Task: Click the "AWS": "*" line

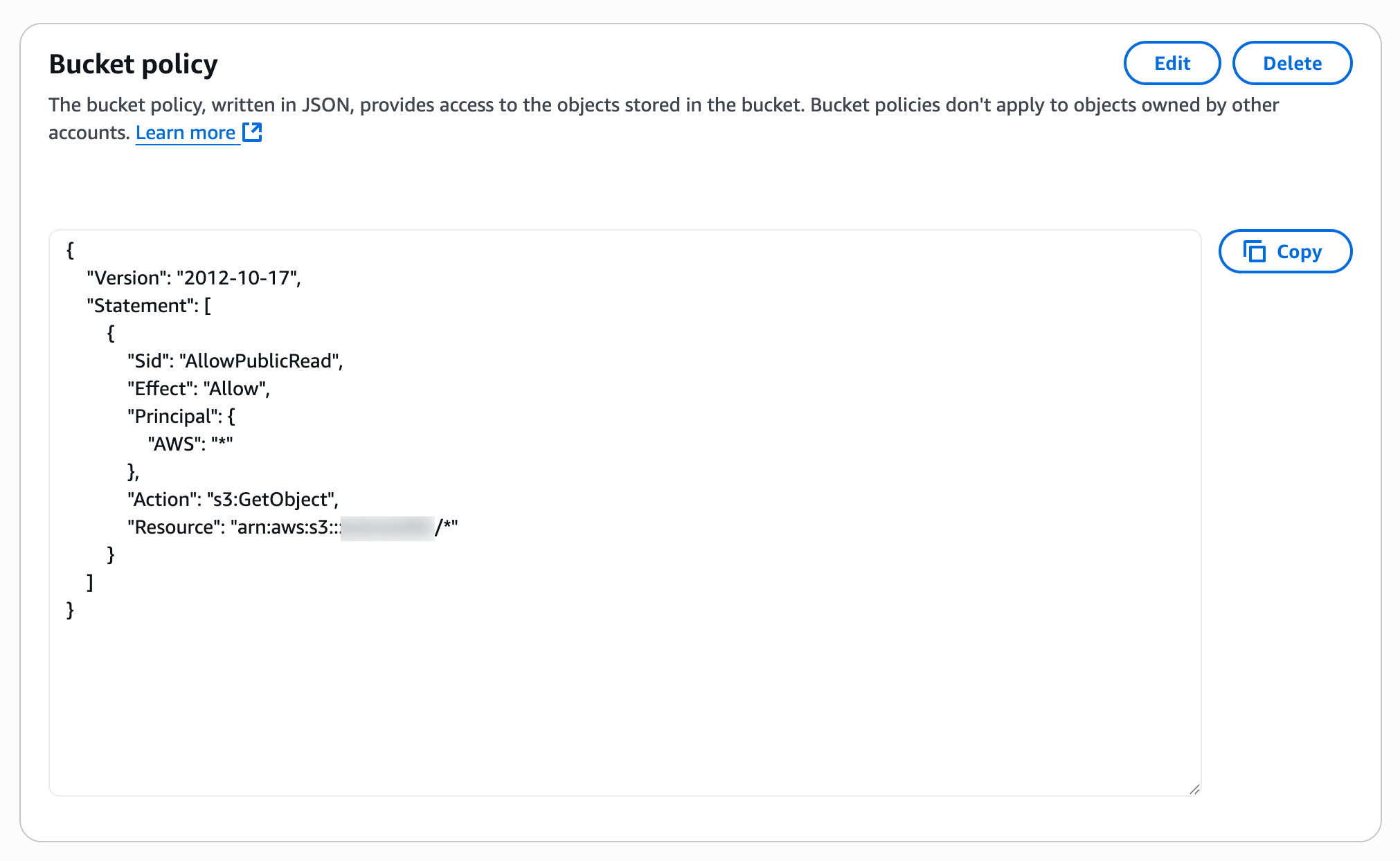Action: point(190,444)
